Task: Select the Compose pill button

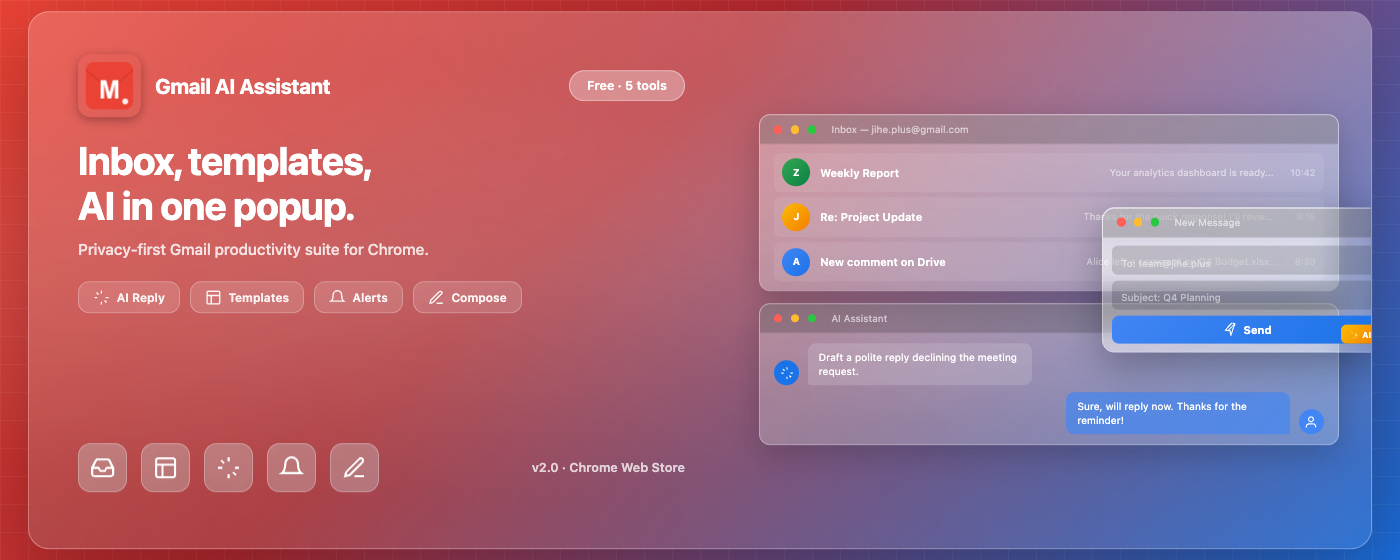Action: click(467, 297)
